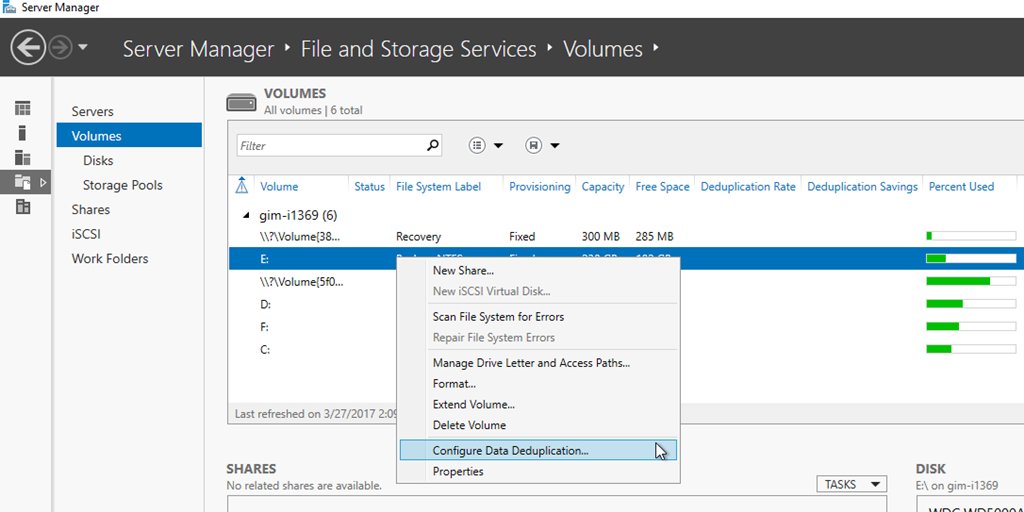
Task: Choose Extend Volume... from context menu
Action: pyautogui.click(x=538, y=405)
